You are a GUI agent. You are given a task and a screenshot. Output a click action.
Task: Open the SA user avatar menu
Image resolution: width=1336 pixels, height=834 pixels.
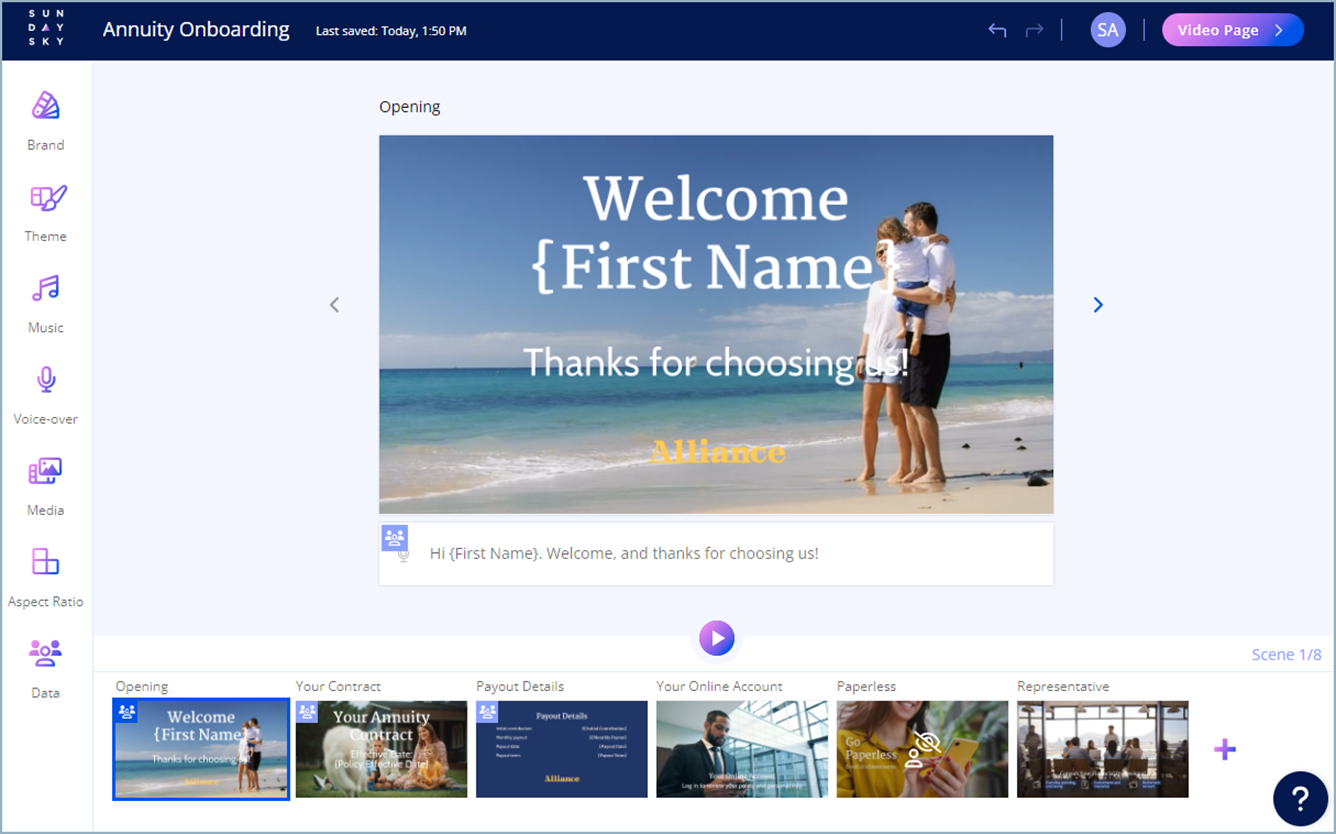[1108, 30]
